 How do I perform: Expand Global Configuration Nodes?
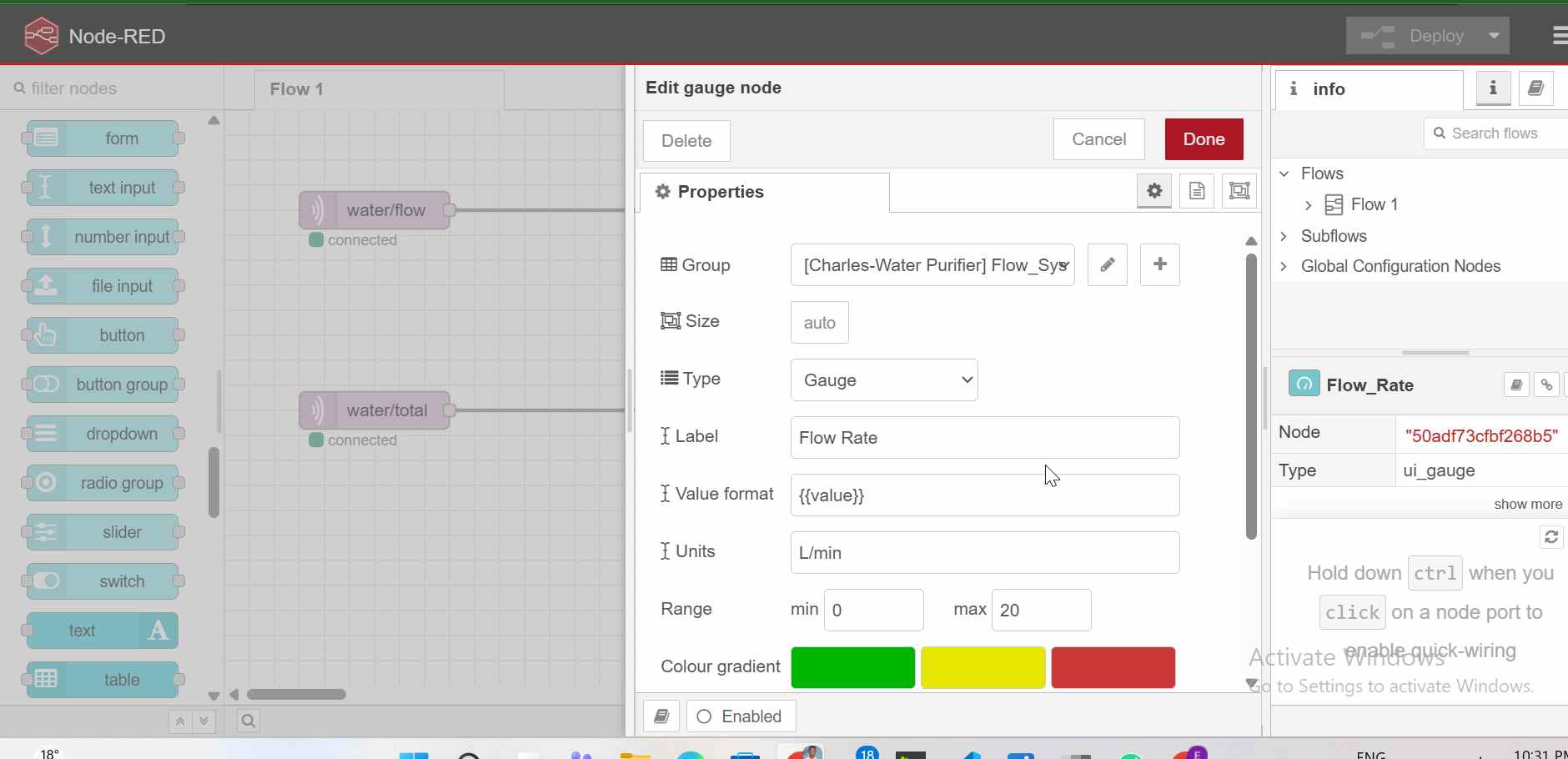(1284, 266)
